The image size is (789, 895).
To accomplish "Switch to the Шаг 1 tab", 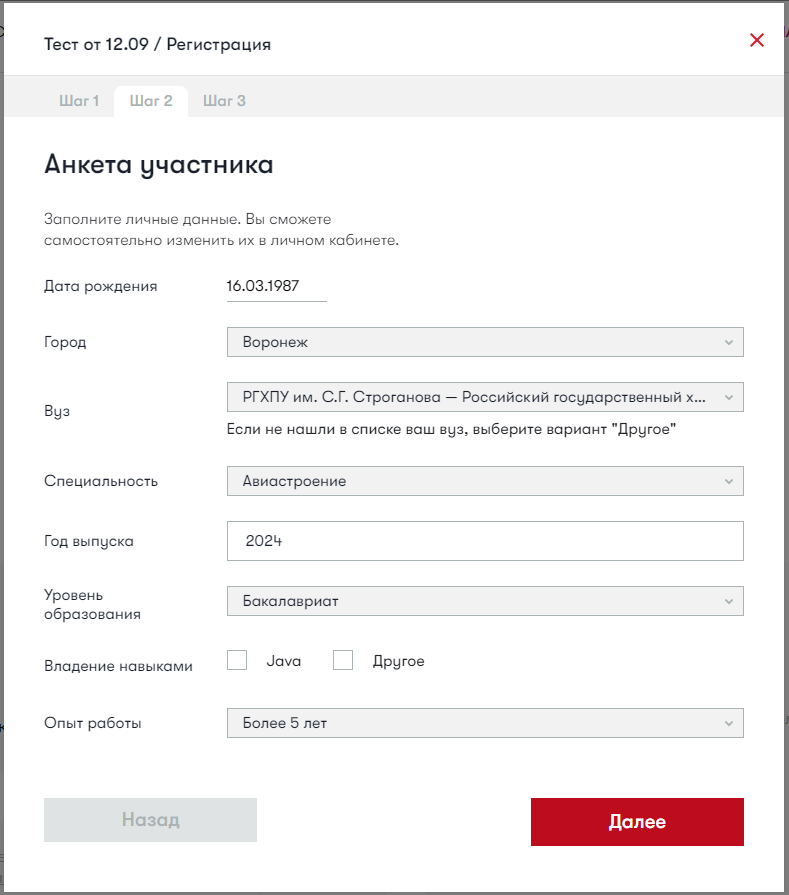I will pyautogui.click(x=79, y=101).
